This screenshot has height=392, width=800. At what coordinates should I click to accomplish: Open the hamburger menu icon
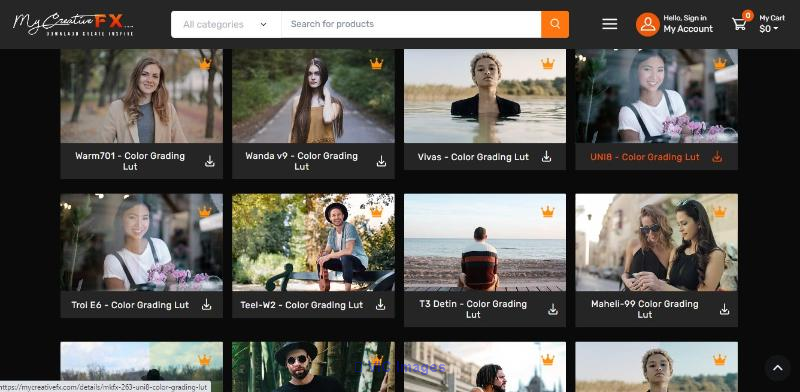click(x=610, y=24)
